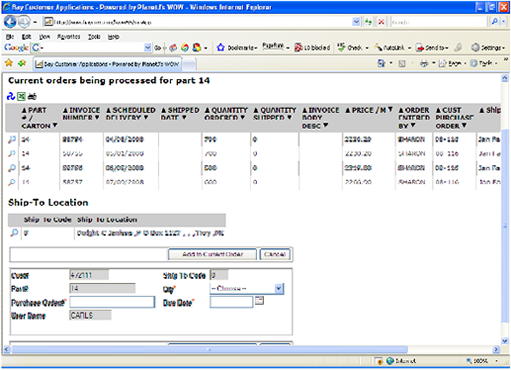Click the Favorites Center yellow star
The image size is (511, 370).
click(9, 63)
